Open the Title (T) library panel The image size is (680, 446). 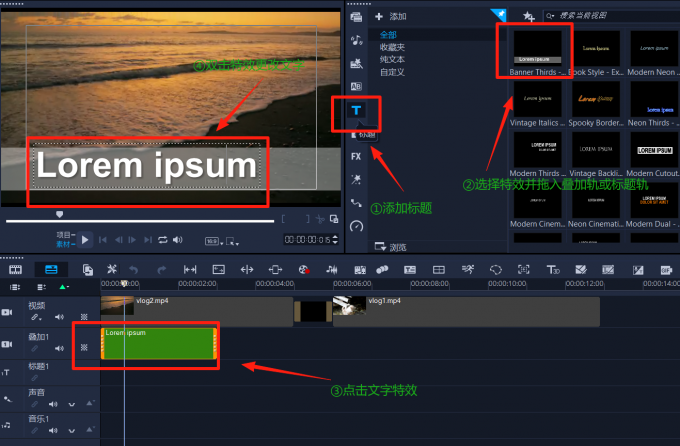[357, 109]
